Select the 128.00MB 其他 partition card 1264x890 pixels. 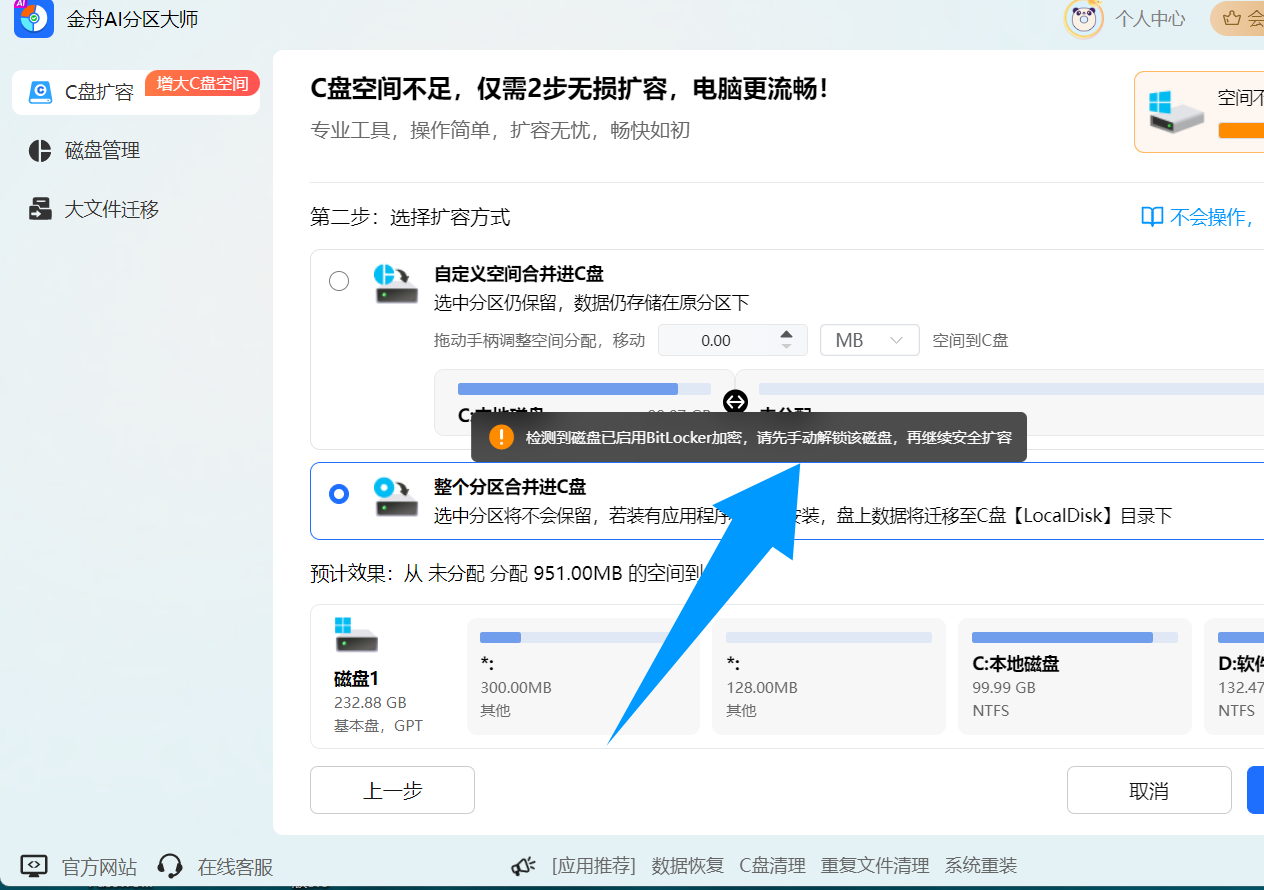829,676
